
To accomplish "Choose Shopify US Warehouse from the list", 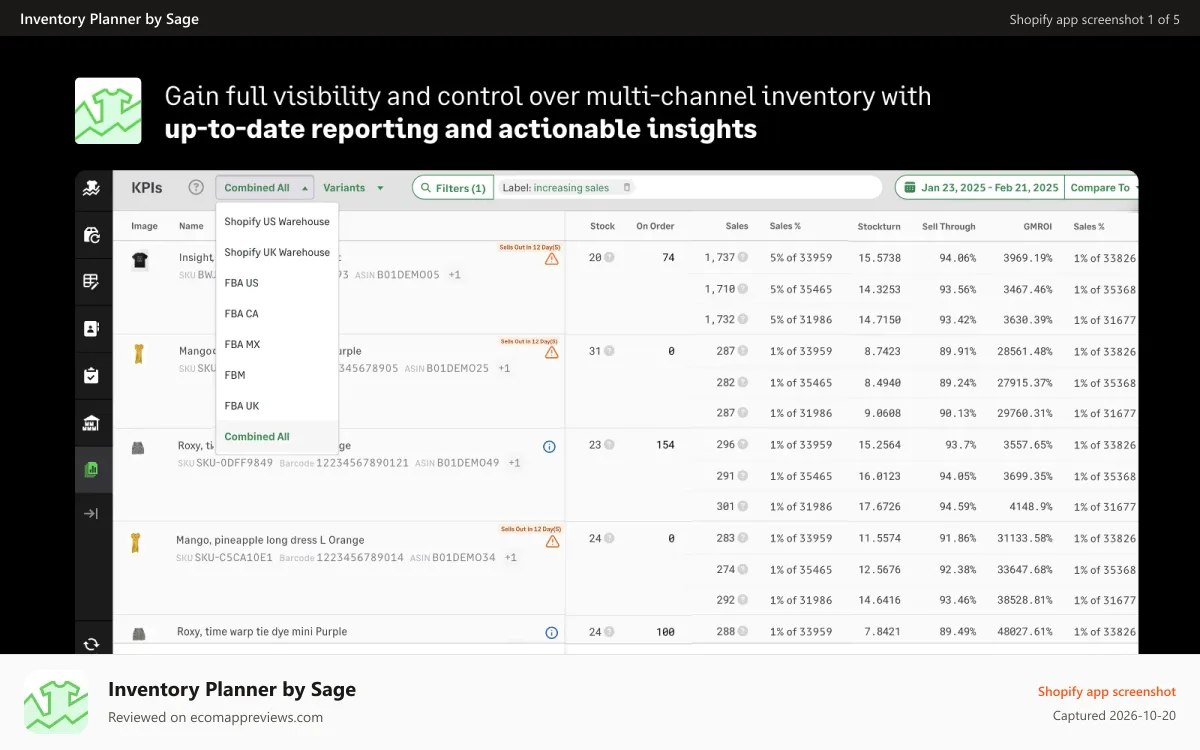I will click(x=277, y=222).
